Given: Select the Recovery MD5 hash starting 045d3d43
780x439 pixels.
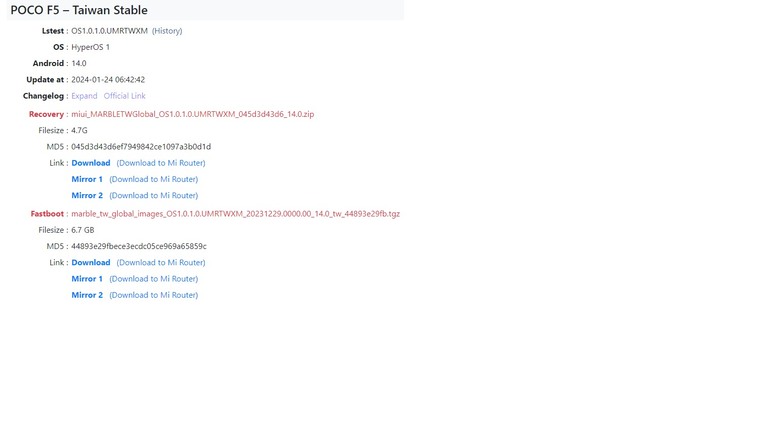Looking at the screenshot, I should (x=141, y=147).
